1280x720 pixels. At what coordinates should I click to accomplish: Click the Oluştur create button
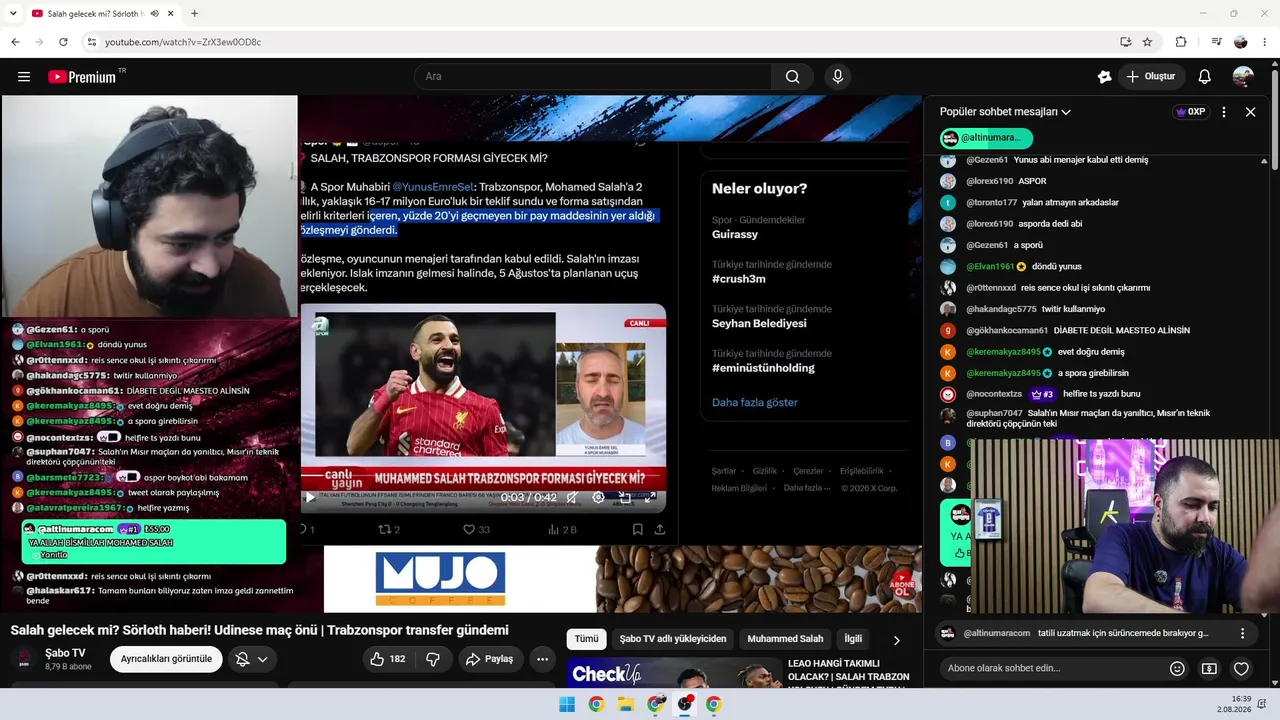[1151, 77]
